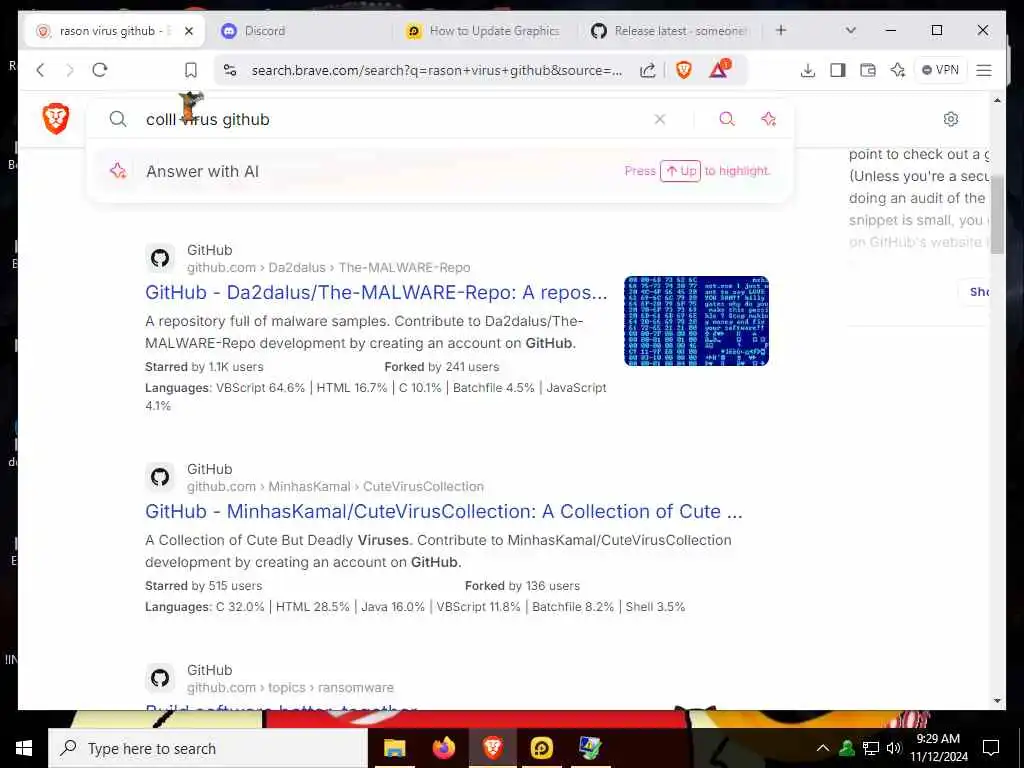Open Leo AI assistant in toolbar
The width and height of the screenshot is (1024, 768).
[x=898, y=70]
